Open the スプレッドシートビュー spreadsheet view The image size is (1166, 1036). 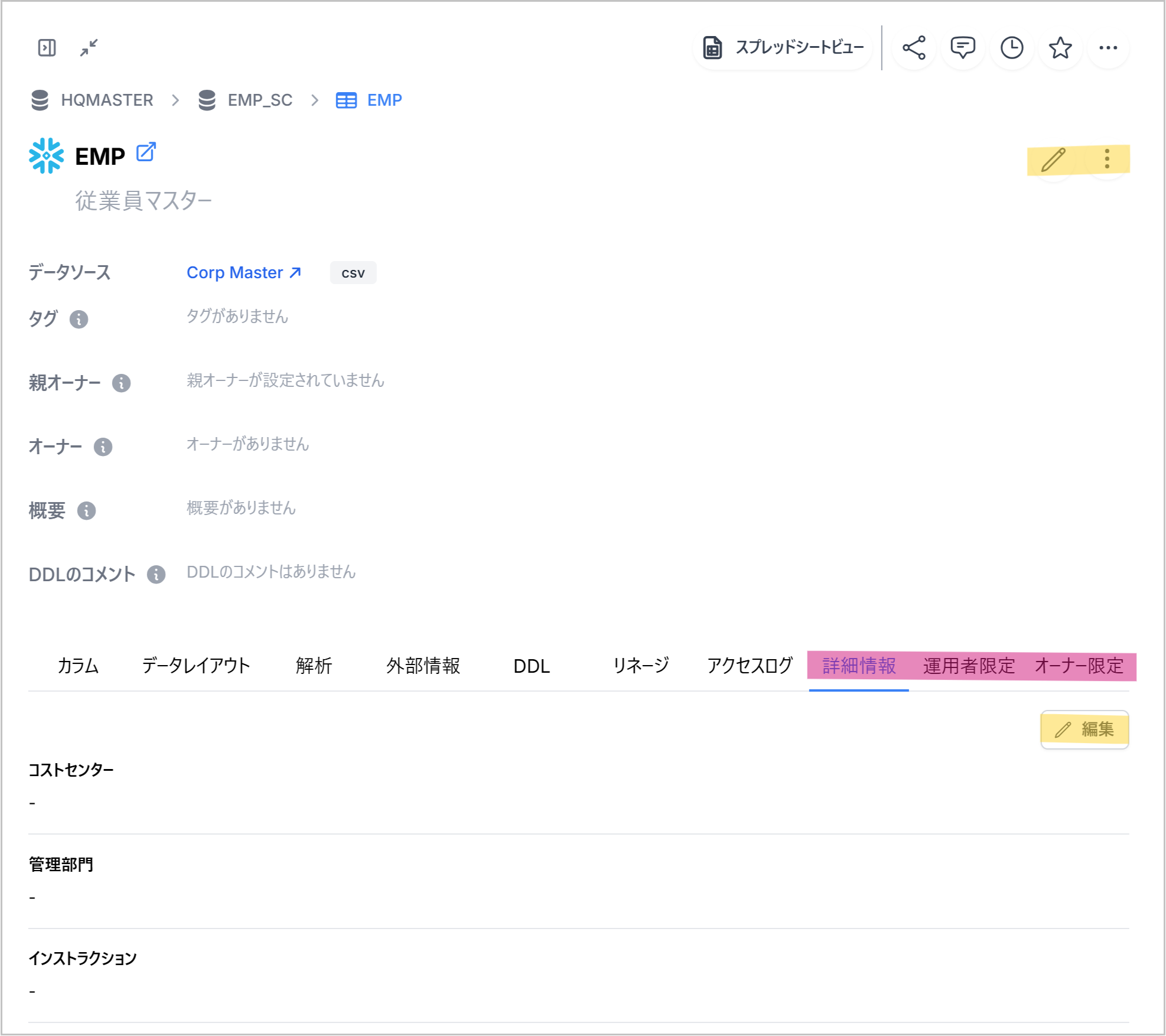point(783,48)
